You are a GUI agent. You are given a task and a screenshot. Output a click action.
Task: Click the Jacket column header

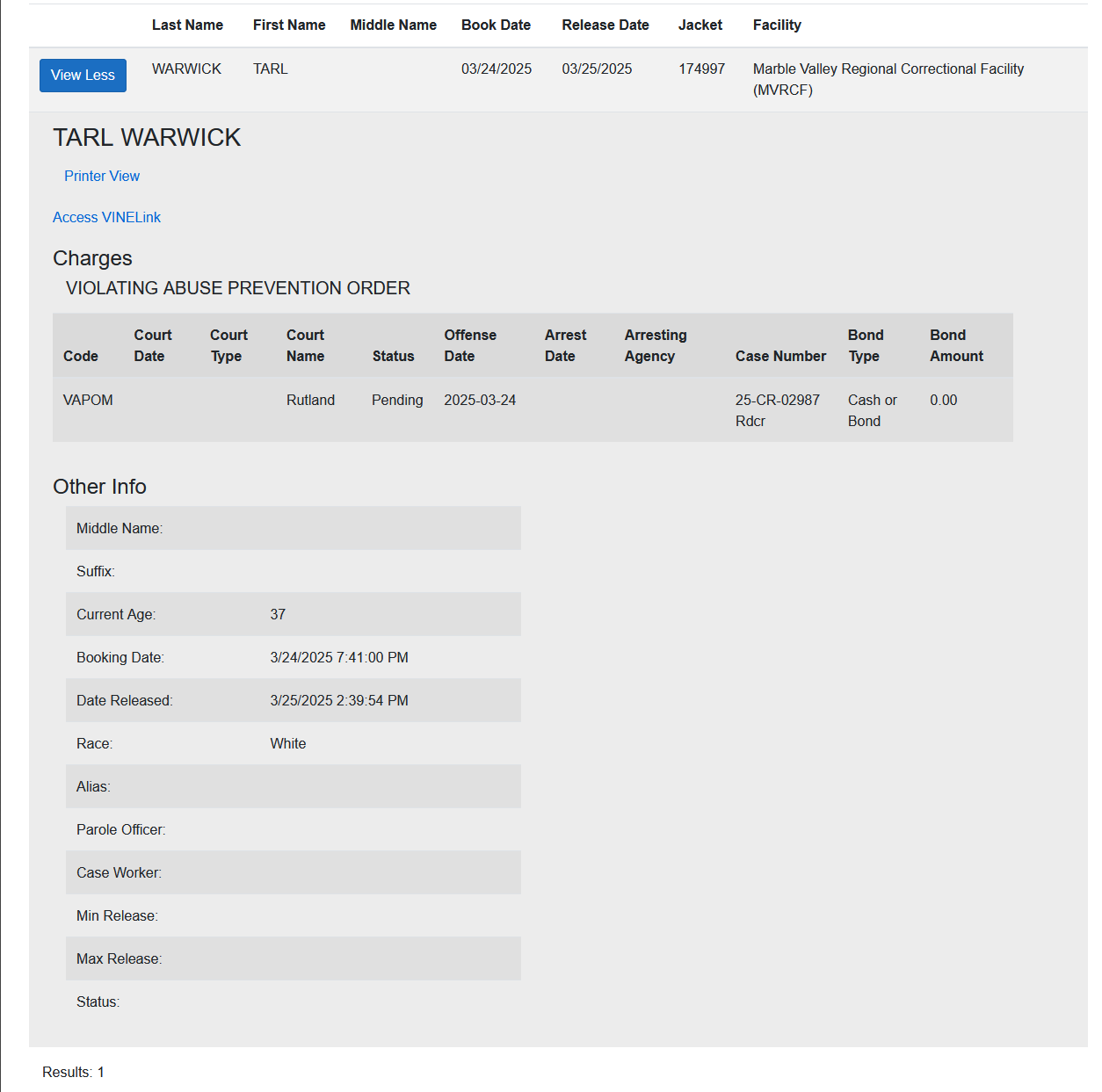(x=700, y=25)
